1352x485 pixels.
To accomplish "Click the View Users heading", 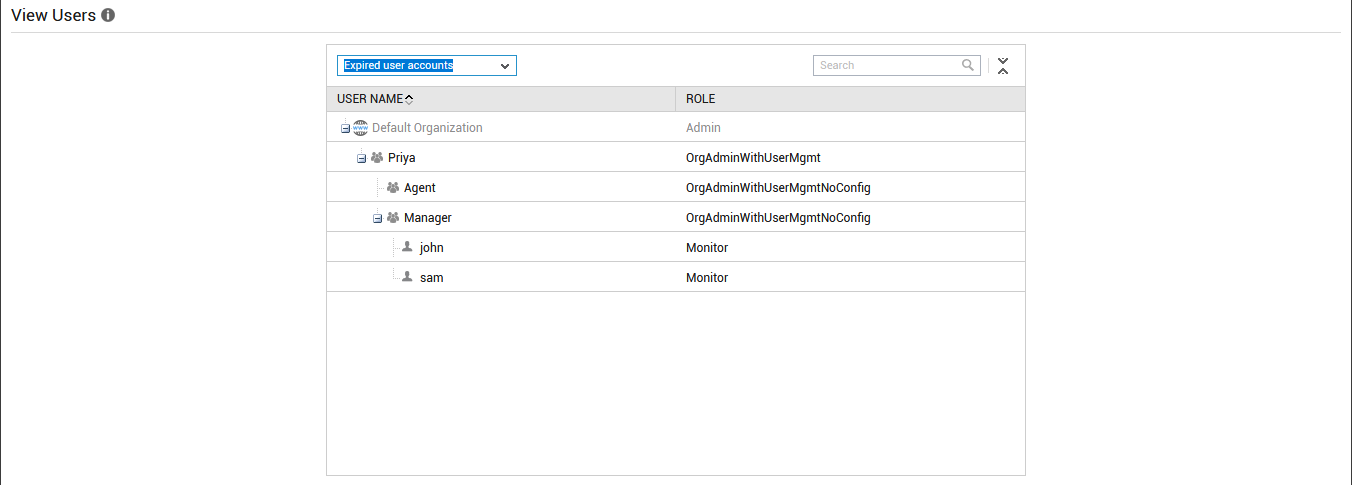I will pos(53,16).
